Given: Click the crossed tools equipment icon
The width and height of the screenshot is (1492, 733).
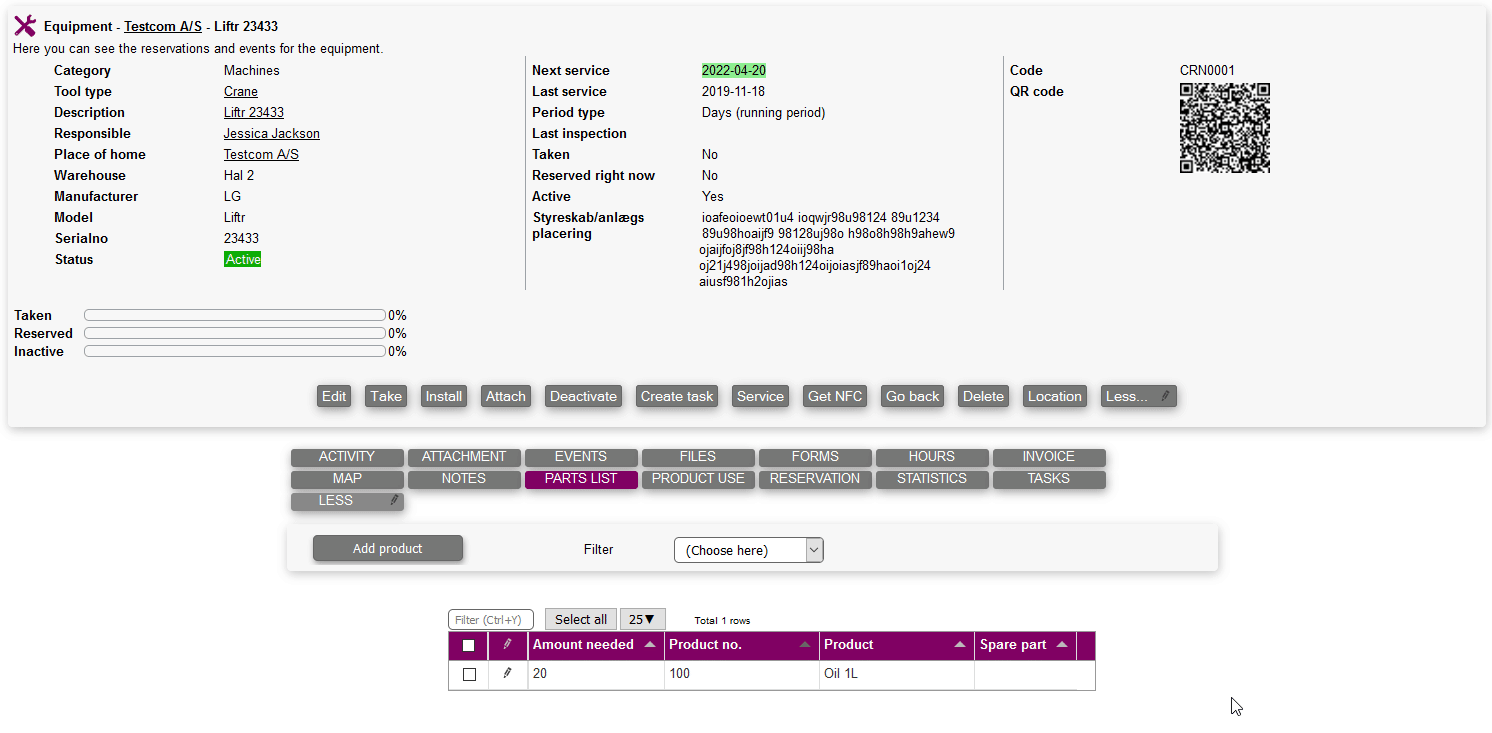Looking at the screenshot, I should tap(25, 26).
